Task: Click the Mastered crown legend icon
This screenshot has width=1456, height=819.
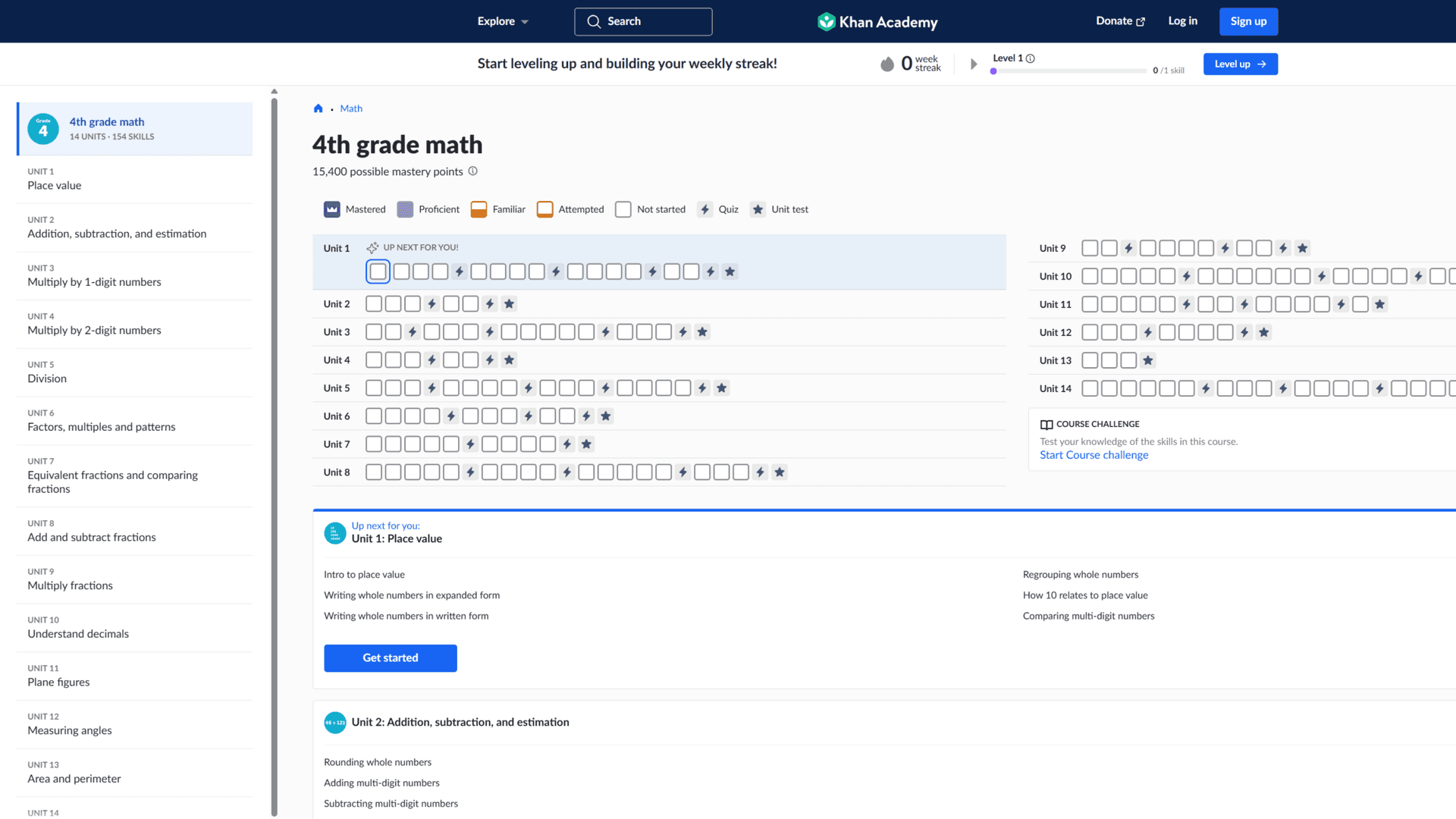Action: pos(331,209)
